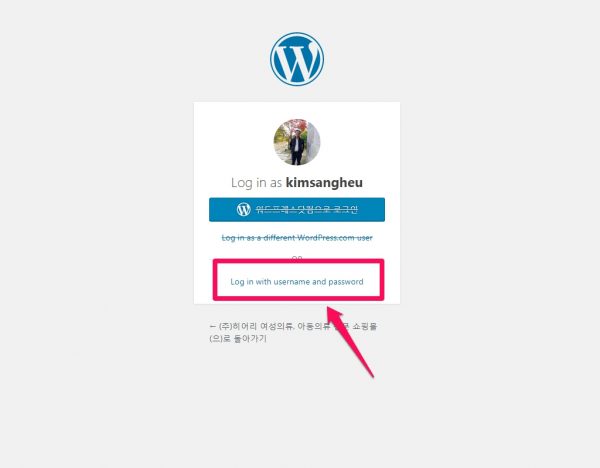The image size is (600, 468).
Task: Select the '(으)로 돌아가기' line of back link
Action: (238, 338)
